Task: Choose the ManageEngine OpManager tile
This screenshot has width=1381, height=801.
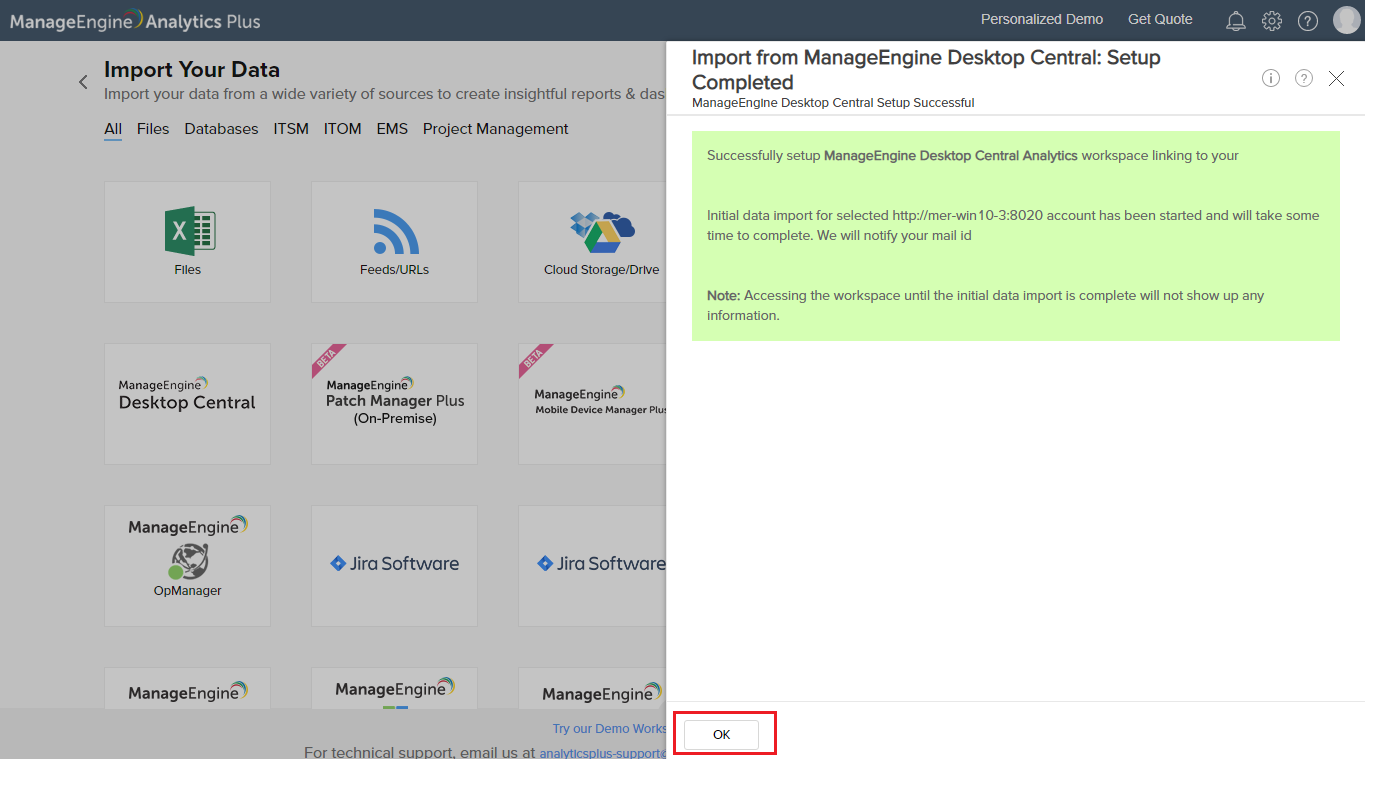Action: [187, 566]
